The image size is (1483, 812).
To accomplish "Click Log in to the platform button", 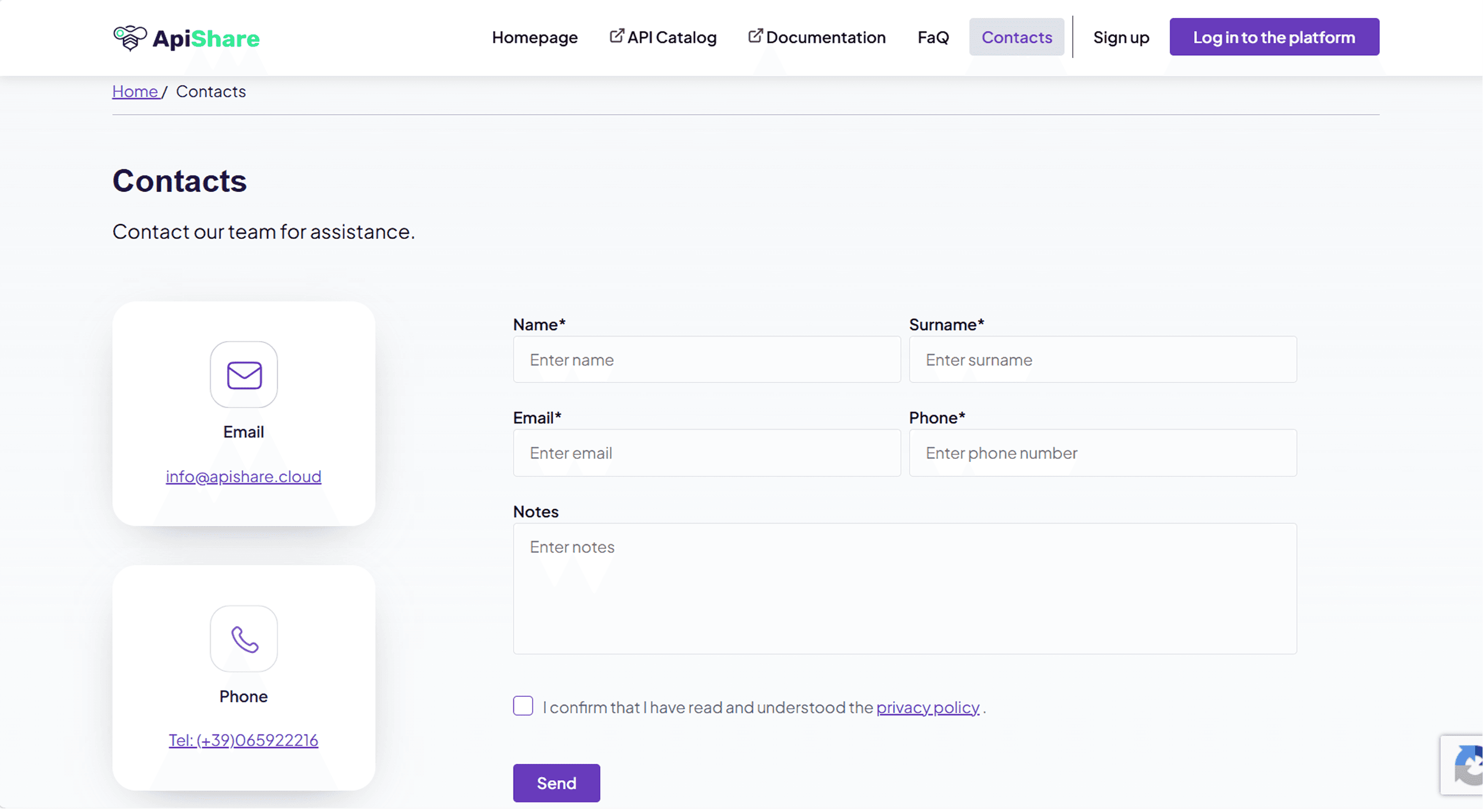I will pyautogui.click(x=1274, y=37).
